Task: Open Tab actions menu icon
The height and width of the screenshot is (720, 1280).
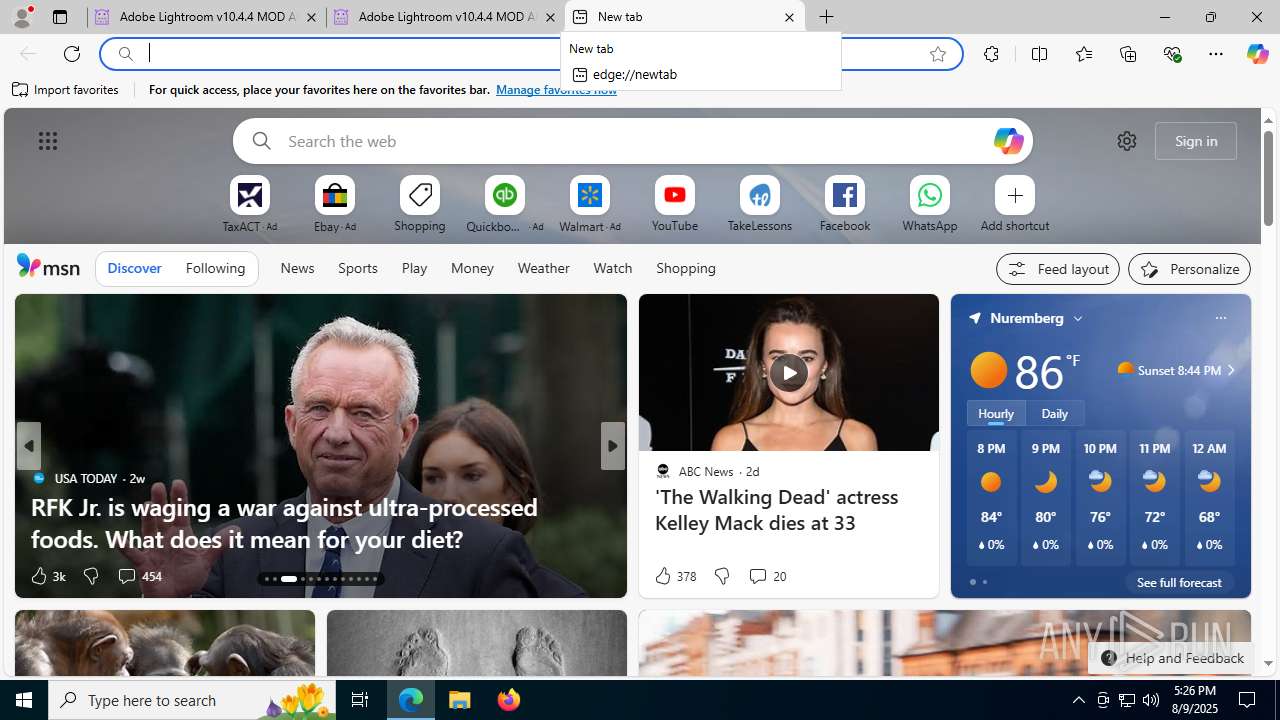Action: click(60, 17)
